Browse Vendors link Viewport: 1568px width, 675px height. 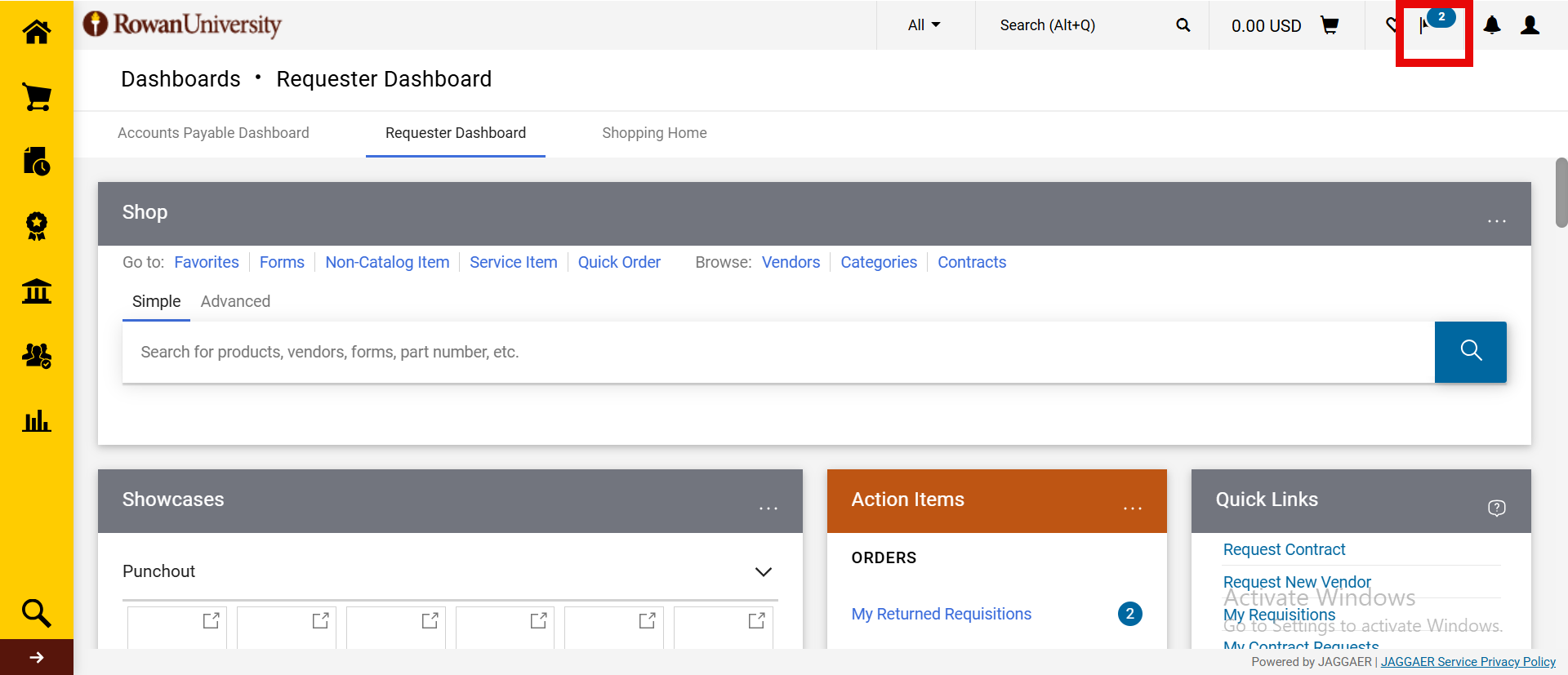coord(791,262)
